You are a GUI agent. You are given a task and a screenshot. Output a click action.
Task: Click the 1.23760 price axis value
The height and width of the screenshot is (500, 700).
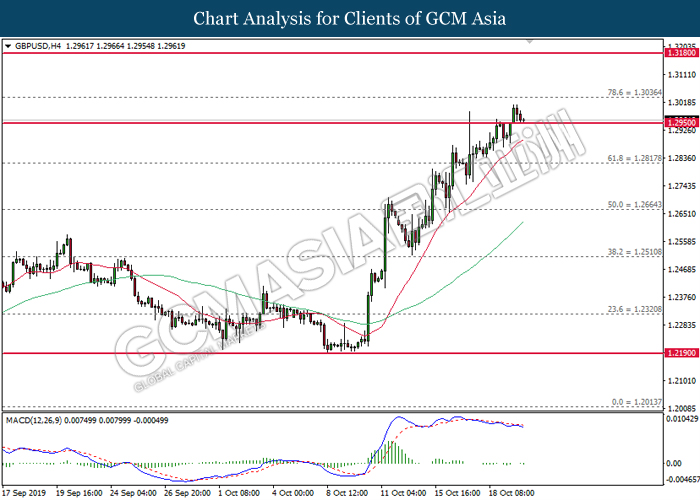point(682,297)
